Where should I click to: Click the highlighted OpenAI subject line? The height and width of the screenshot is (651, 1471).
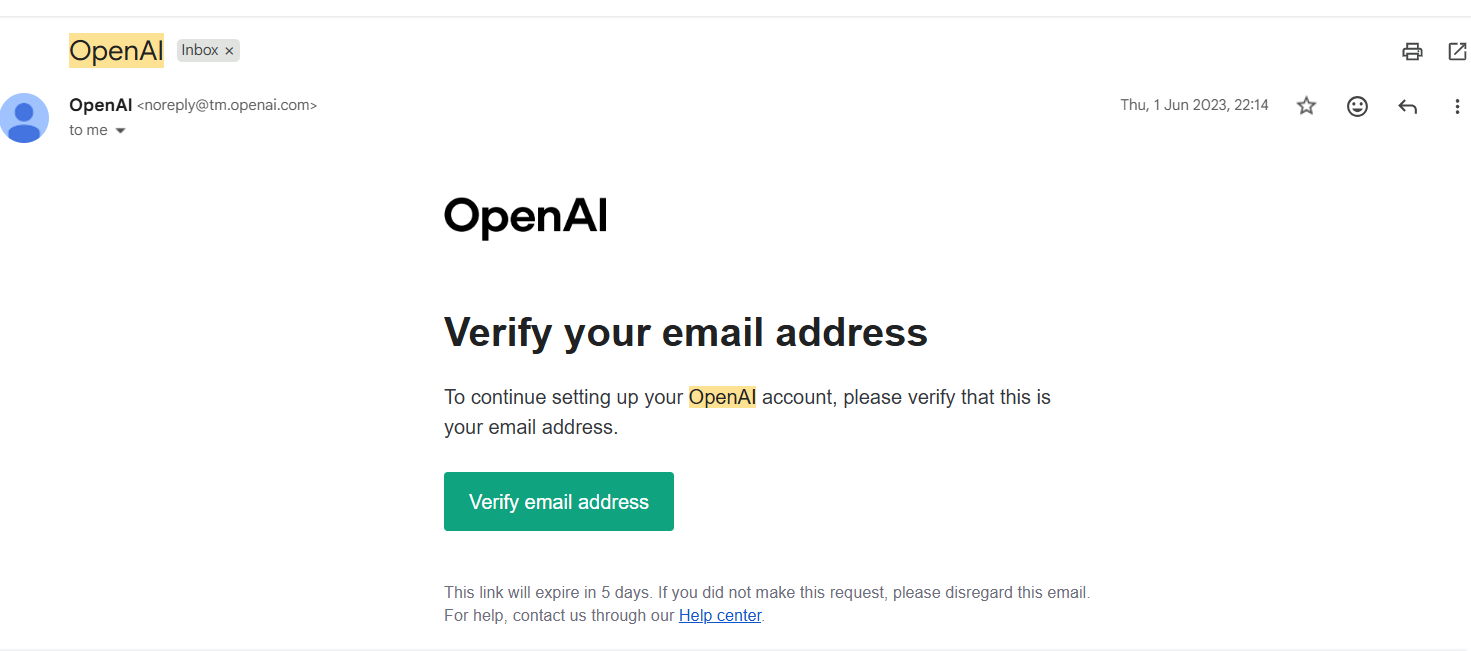[x=116, y=51]
